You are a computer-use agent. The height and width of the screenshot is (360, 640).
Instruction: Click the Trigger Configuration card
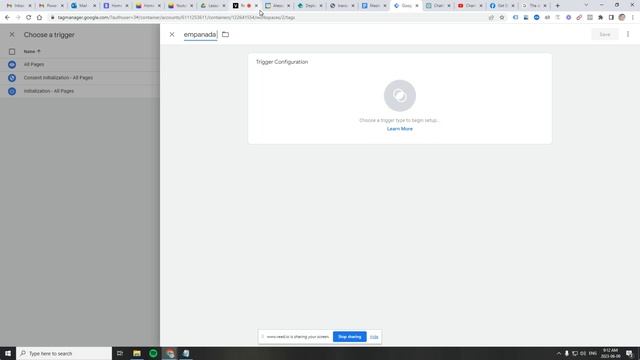[400, 98]
